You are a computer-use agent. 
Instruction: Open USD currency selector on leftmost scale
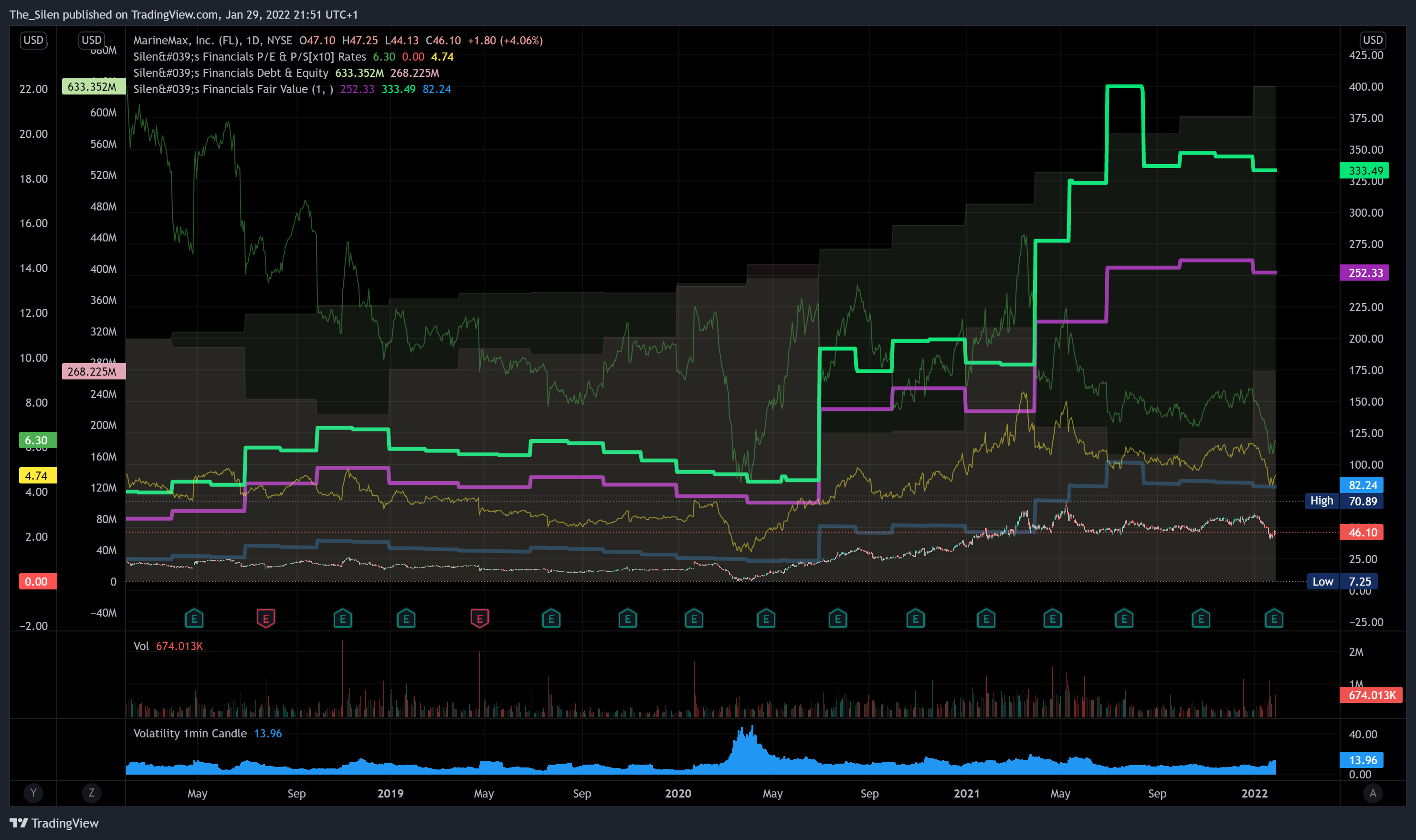(x=33, y=40)
